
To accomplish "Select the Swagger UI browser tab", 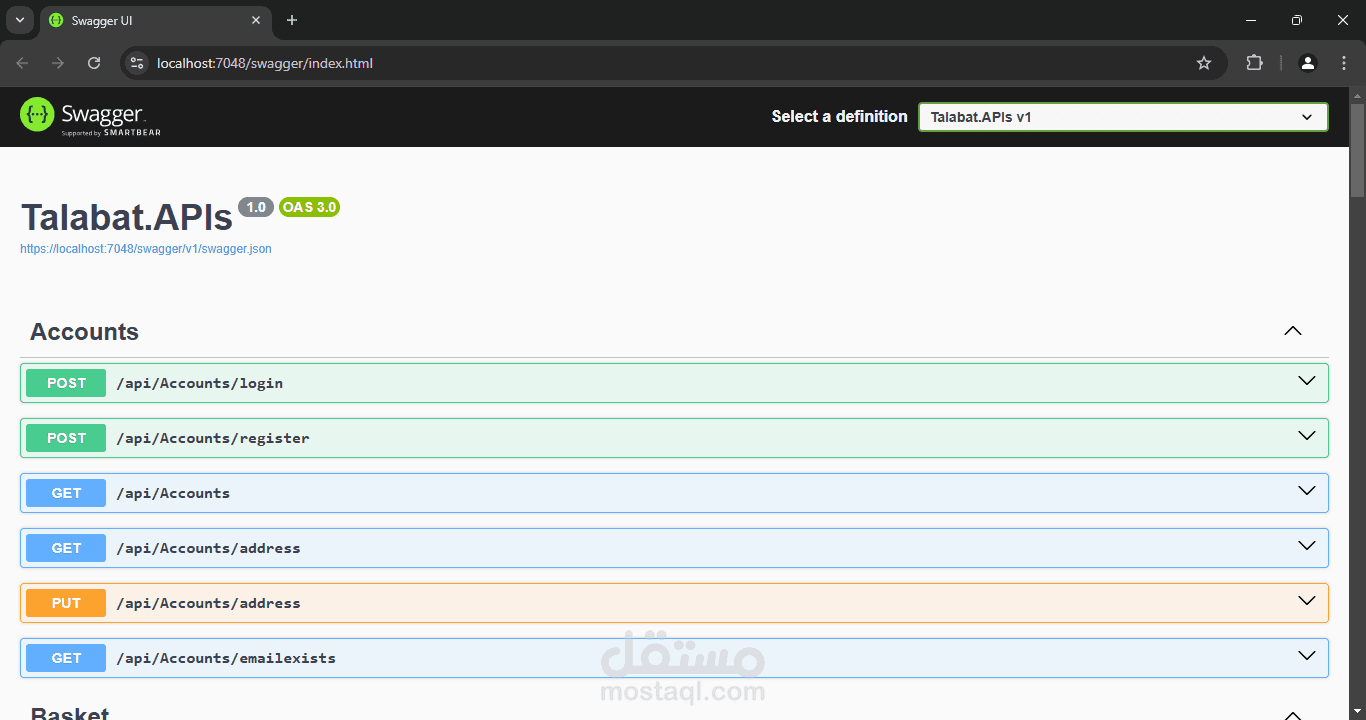I will pos(155,20).
